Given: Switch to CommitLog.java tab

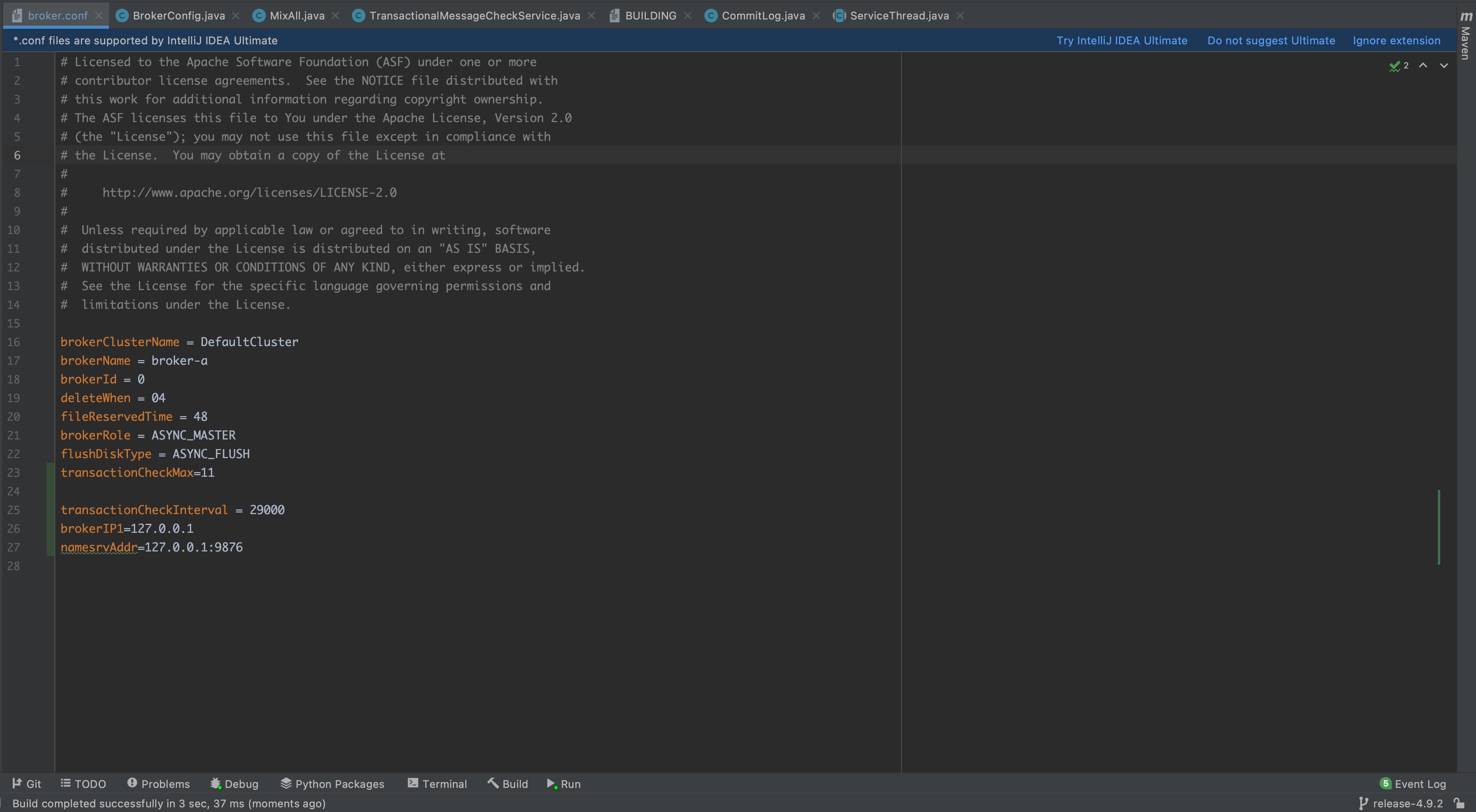Looking at the screenshot, I should click(x=763, y=16).
